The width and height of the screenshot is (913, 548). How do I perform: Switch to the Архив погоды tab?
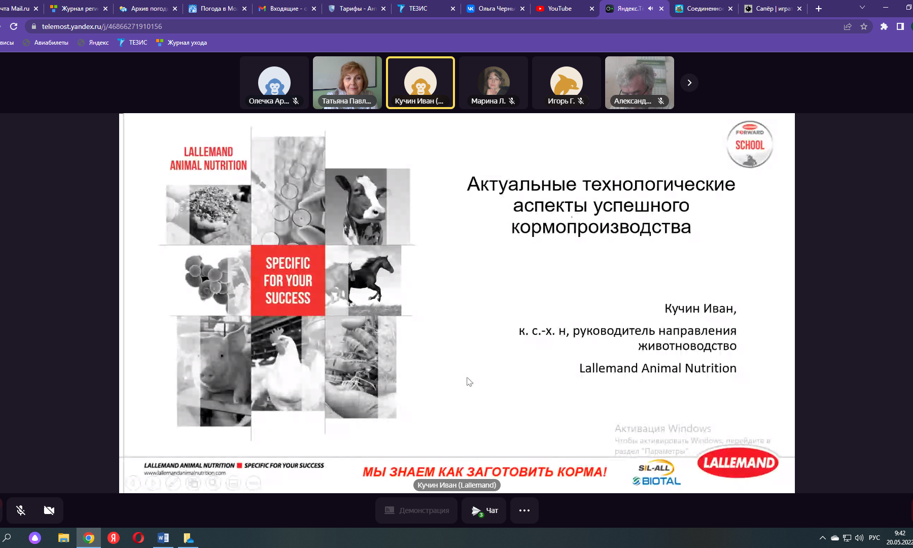click(147, 8)
